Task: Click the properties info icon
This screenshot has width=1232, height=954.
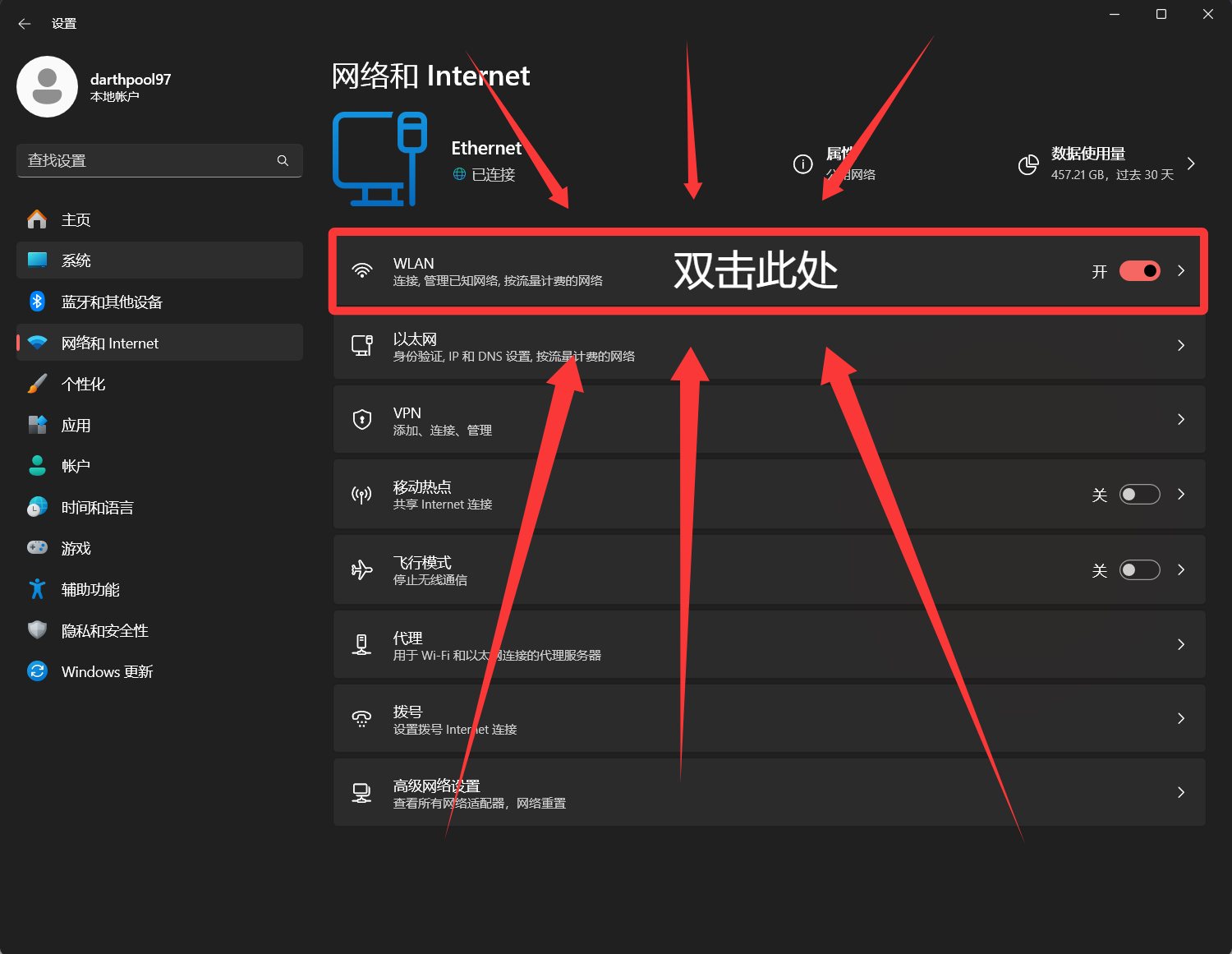Action: [802, 164]
